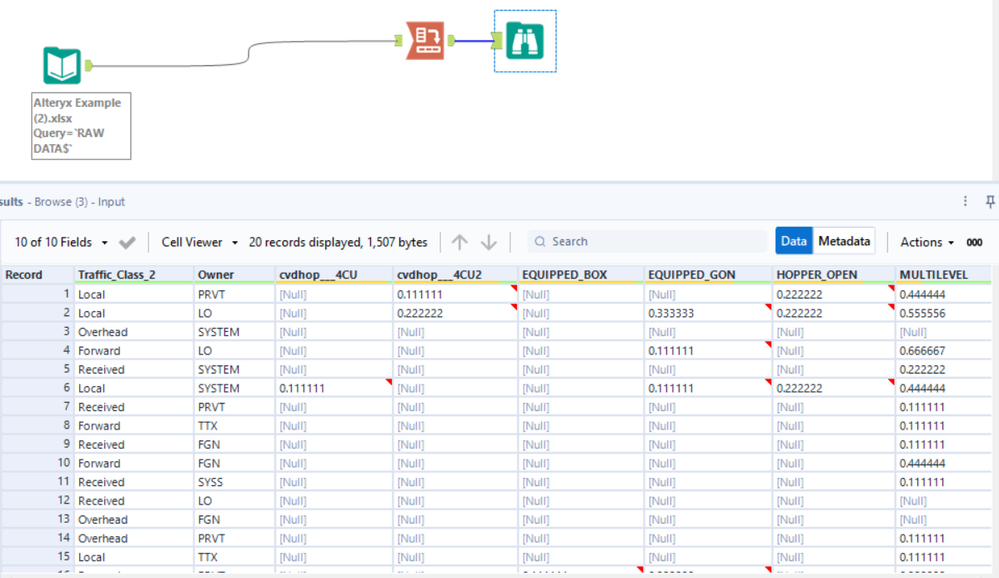Open the results panel three-dot options menu
Screen dimensions: 999x578
(x=965, y=201)
